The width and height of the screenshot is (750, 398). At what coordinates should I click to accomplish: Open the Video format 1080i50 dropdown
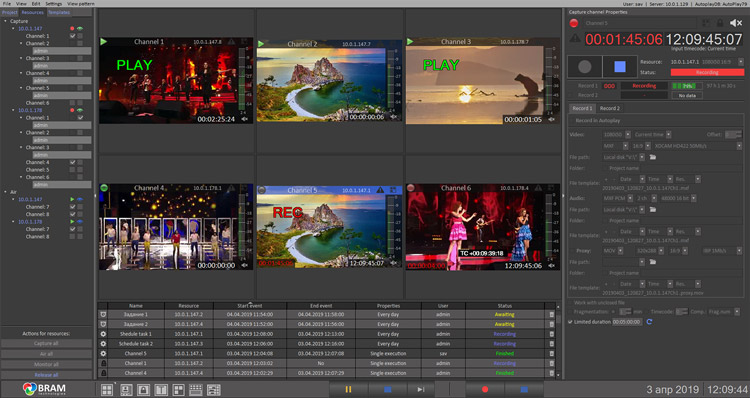pos(628,135)
